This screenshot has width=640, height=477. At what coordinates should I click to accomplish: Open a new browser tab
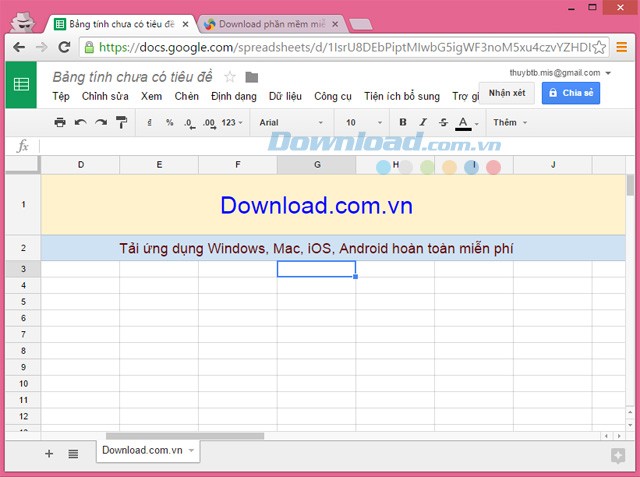(x=361, y=24)
